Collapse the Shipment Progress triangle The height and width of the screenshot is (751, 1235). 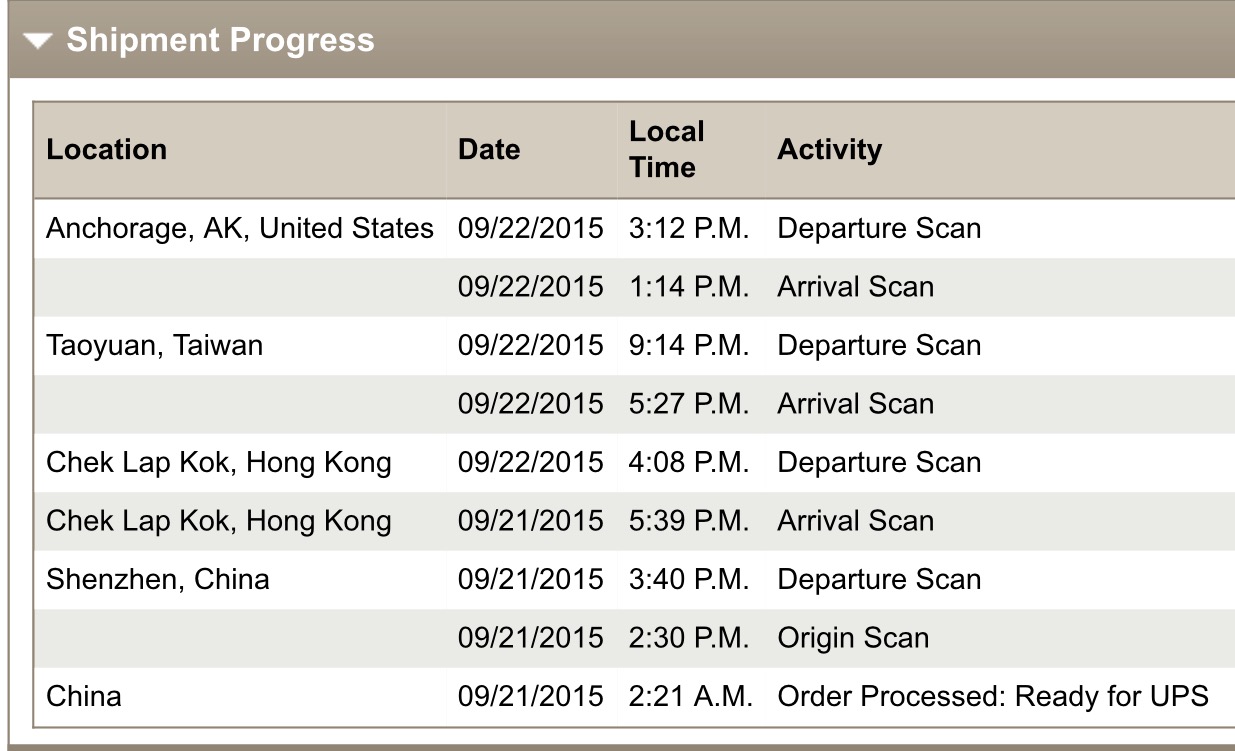pyautogui.click(x=38, y=41)
